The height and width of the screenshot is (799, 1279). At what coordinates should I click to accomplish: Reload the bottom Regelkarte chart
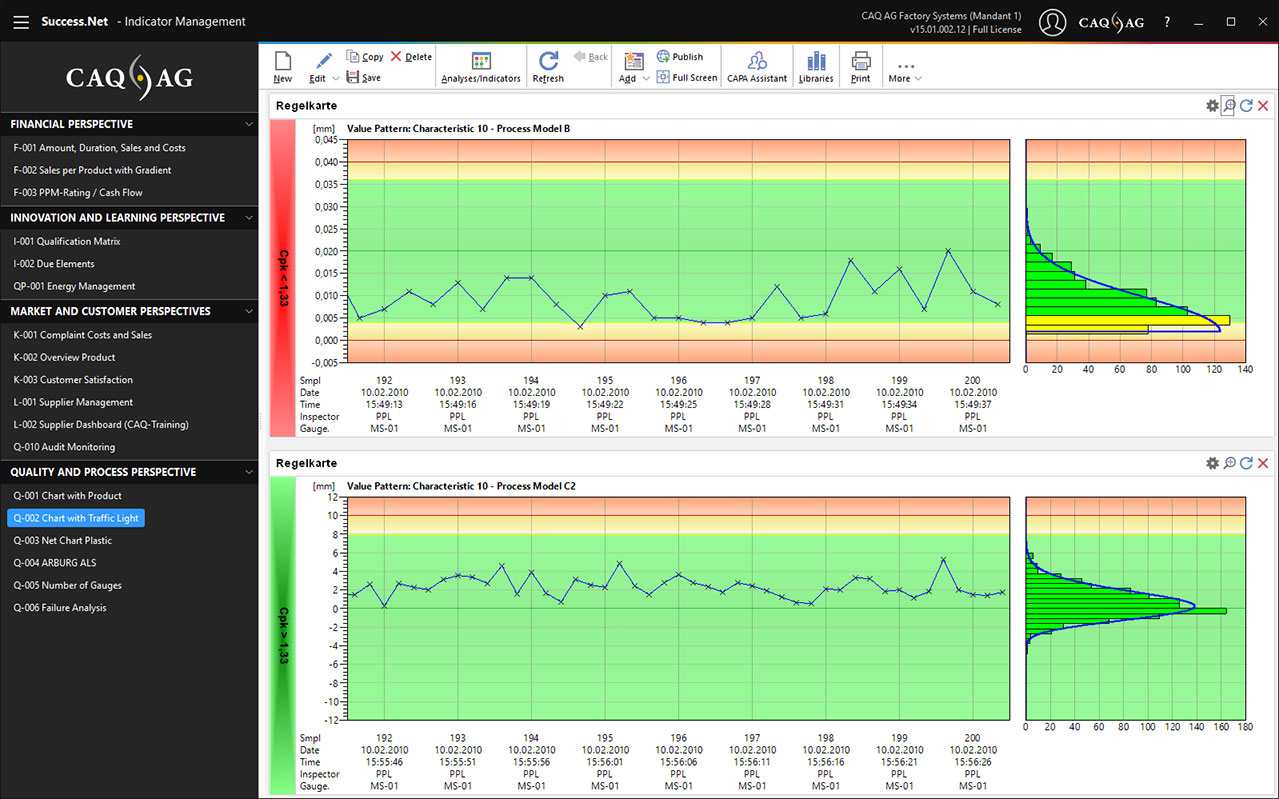pos(1246,463)
